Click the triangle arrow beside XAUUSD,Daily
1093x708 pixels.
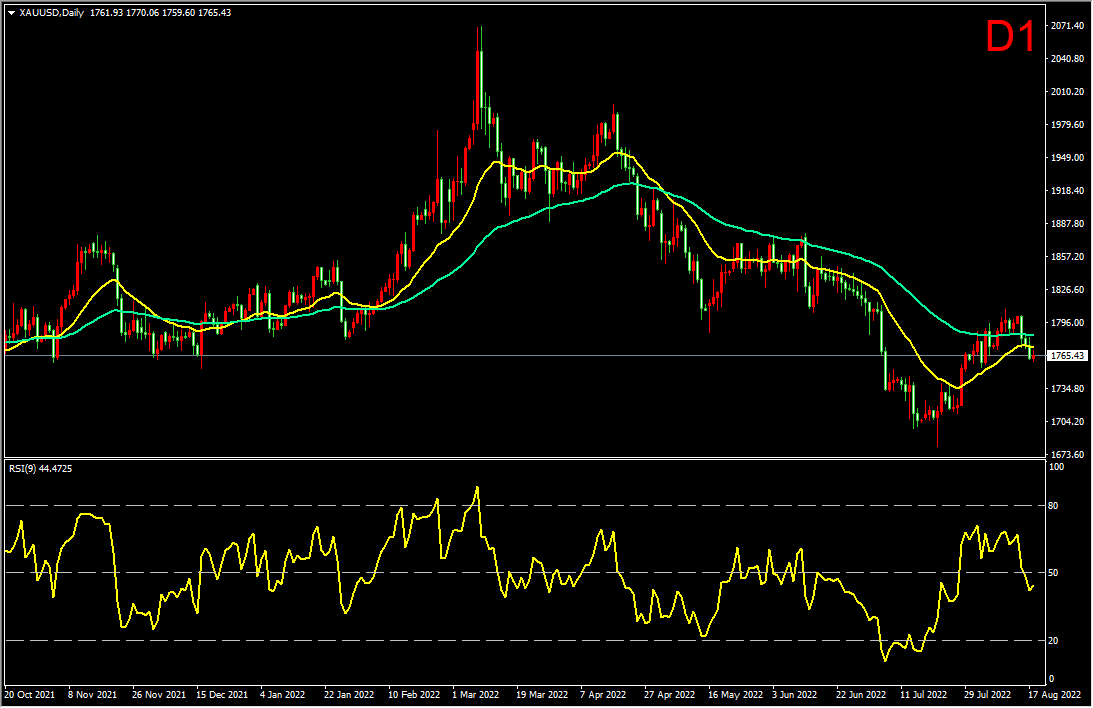click(x=11, y=13)
